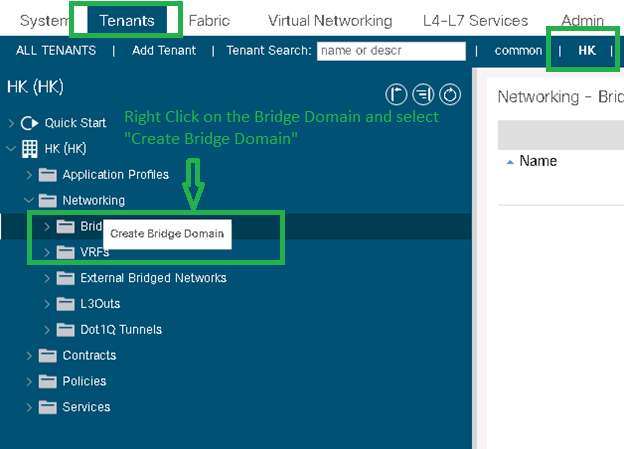This screenshot has height=449, width=624.
Task: Expand the L3Outs folder
Action: pyautogui.click(x=47, y=304)
